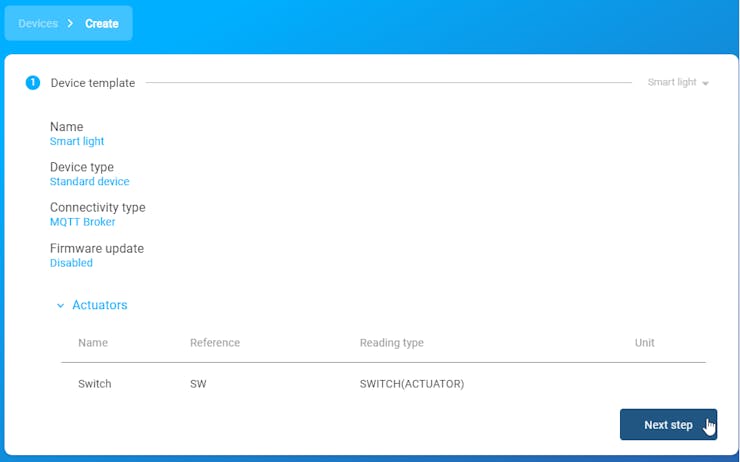Click the Device type label

pyautogui.click(x=82, y=167)
